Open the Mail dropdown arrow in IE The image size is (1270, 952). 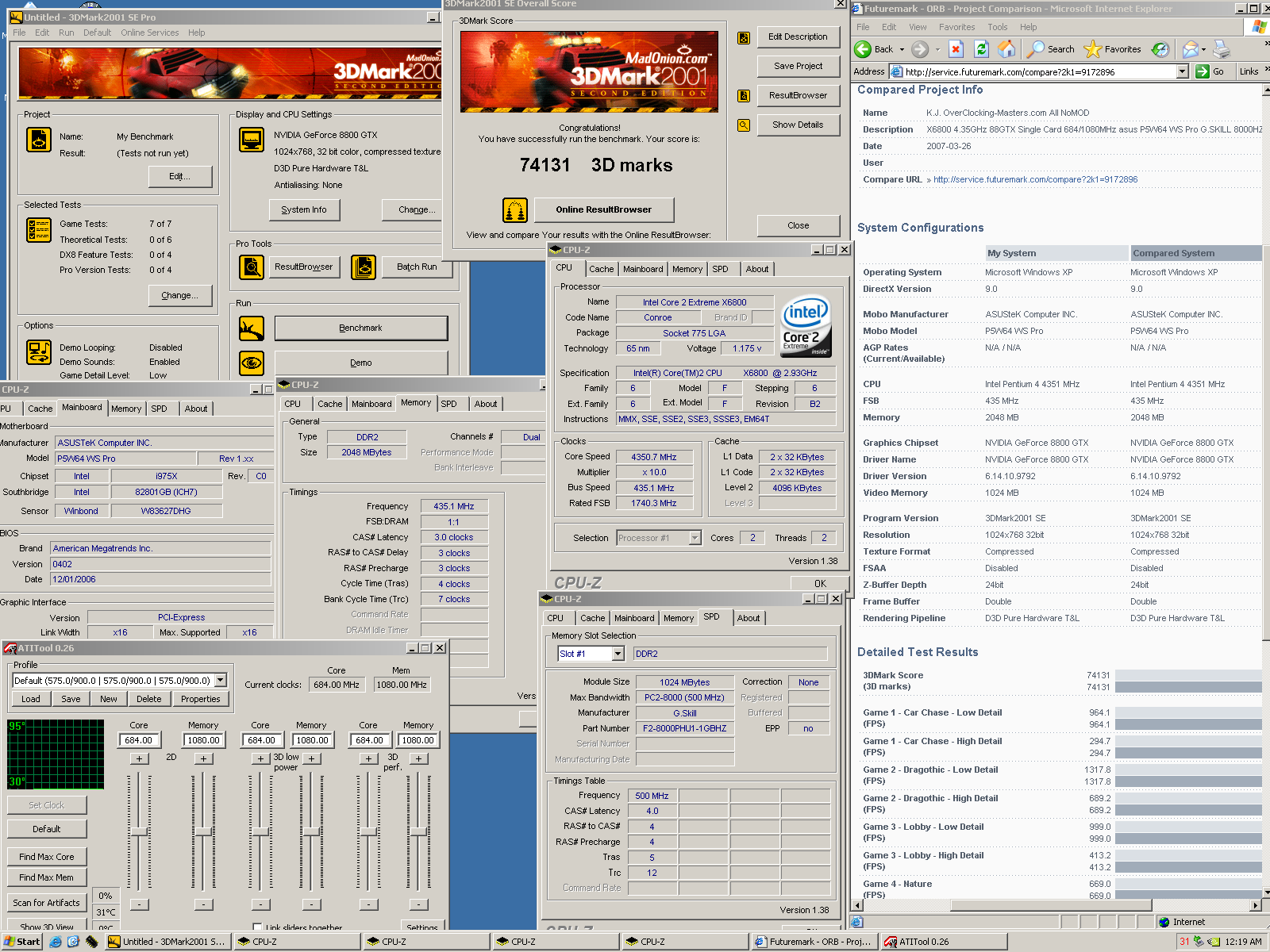[1203, 49]
